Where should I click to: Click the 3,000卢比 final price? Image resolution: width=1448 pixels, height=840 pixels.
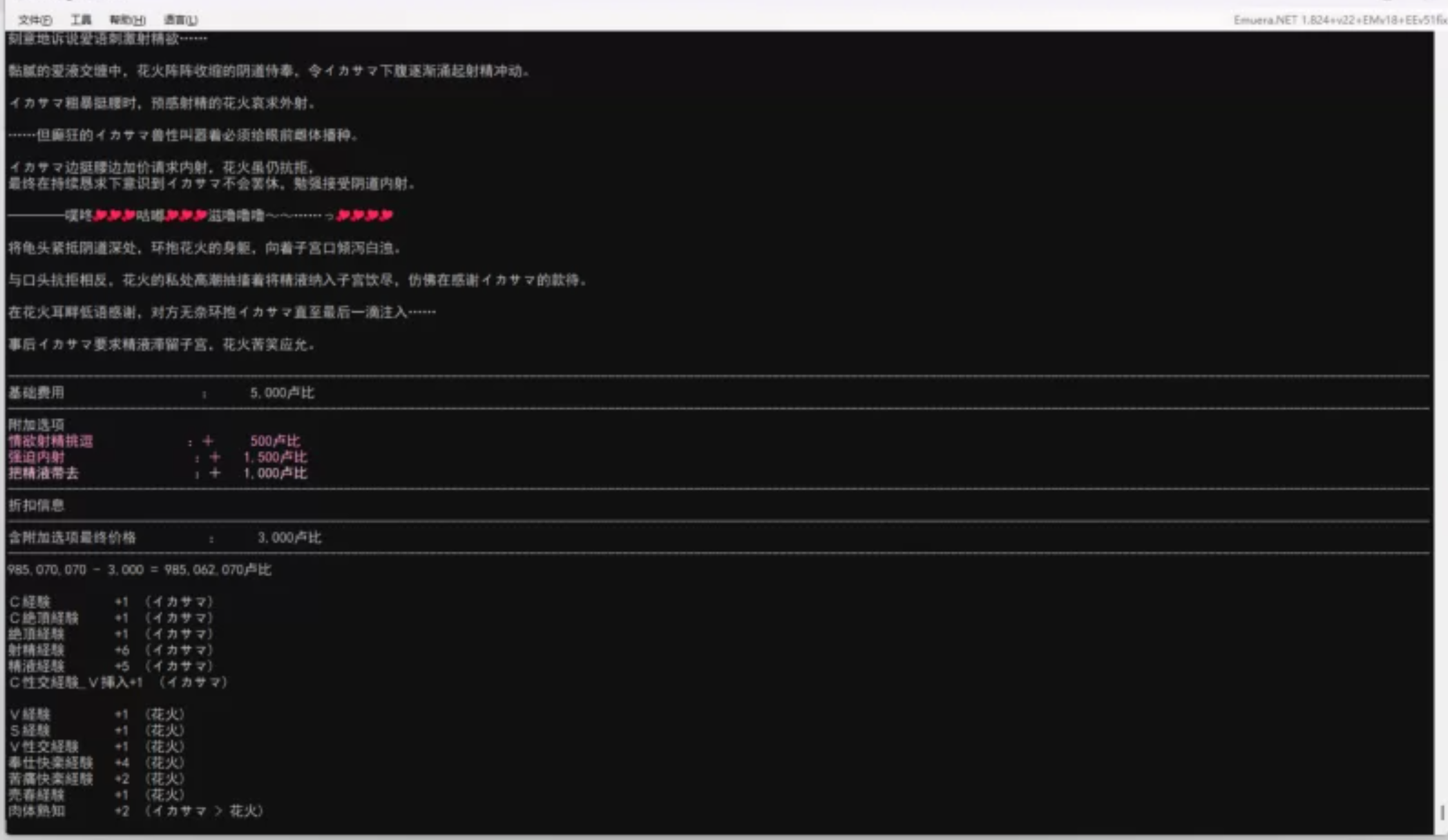click(289, 537)
